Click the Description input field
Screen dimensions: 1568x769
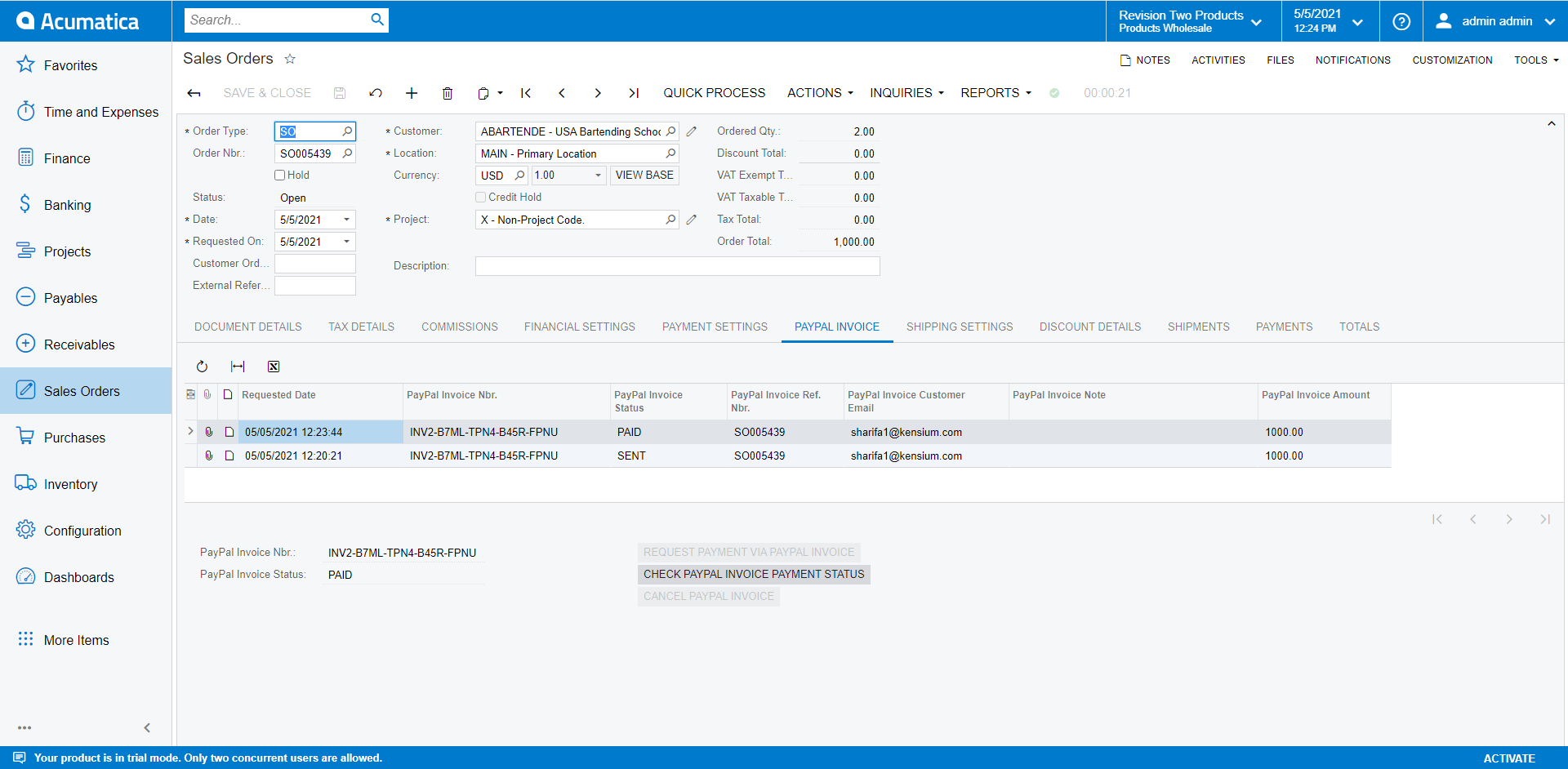tap(678, 266)
